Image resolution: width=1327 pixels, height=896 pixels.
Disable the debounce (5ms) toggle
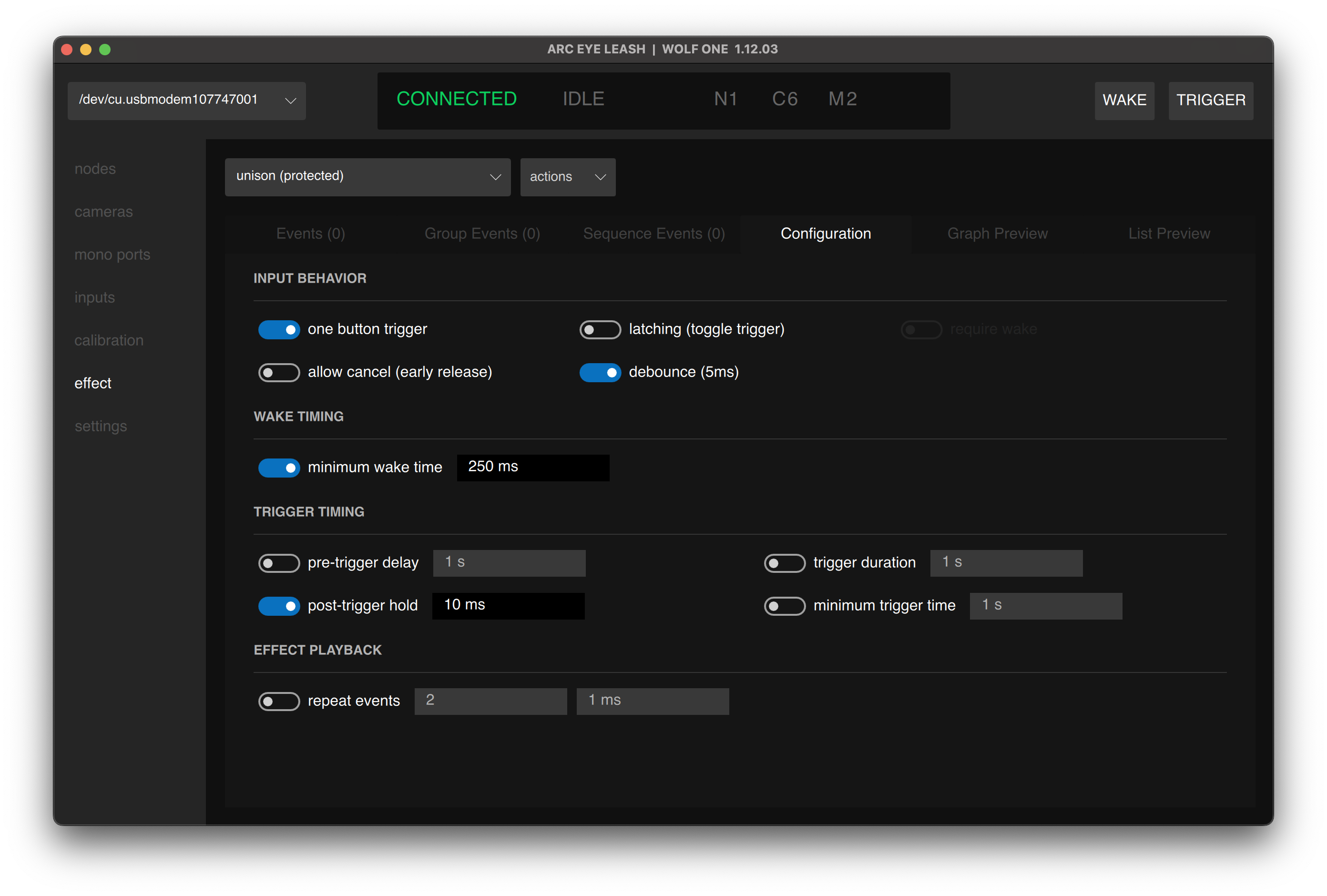600,372
